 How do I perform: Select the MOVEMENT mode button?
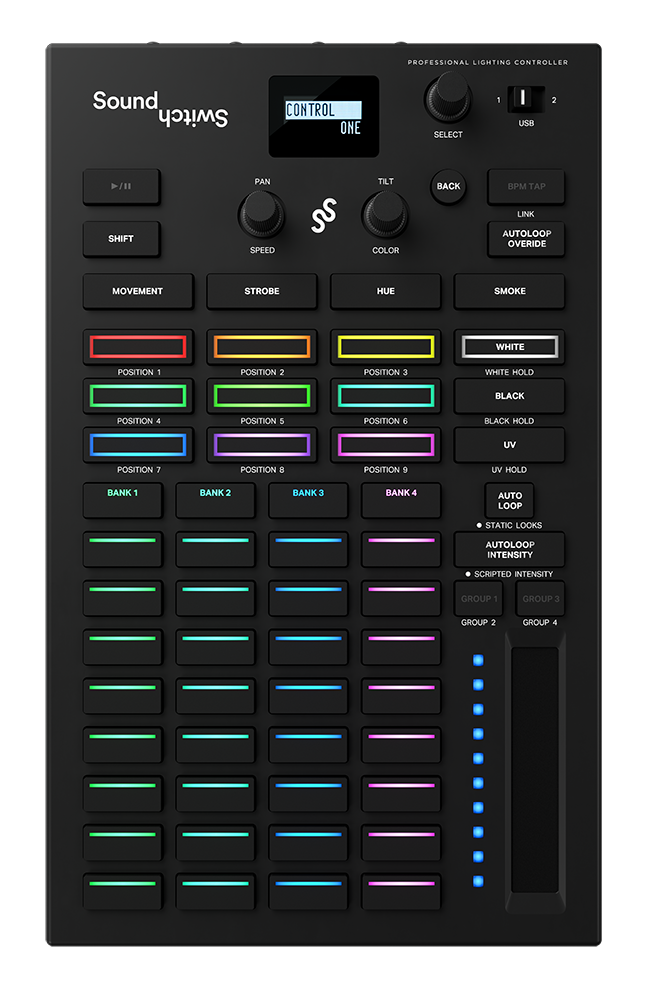pyautogui.click(x=138, y=291)
